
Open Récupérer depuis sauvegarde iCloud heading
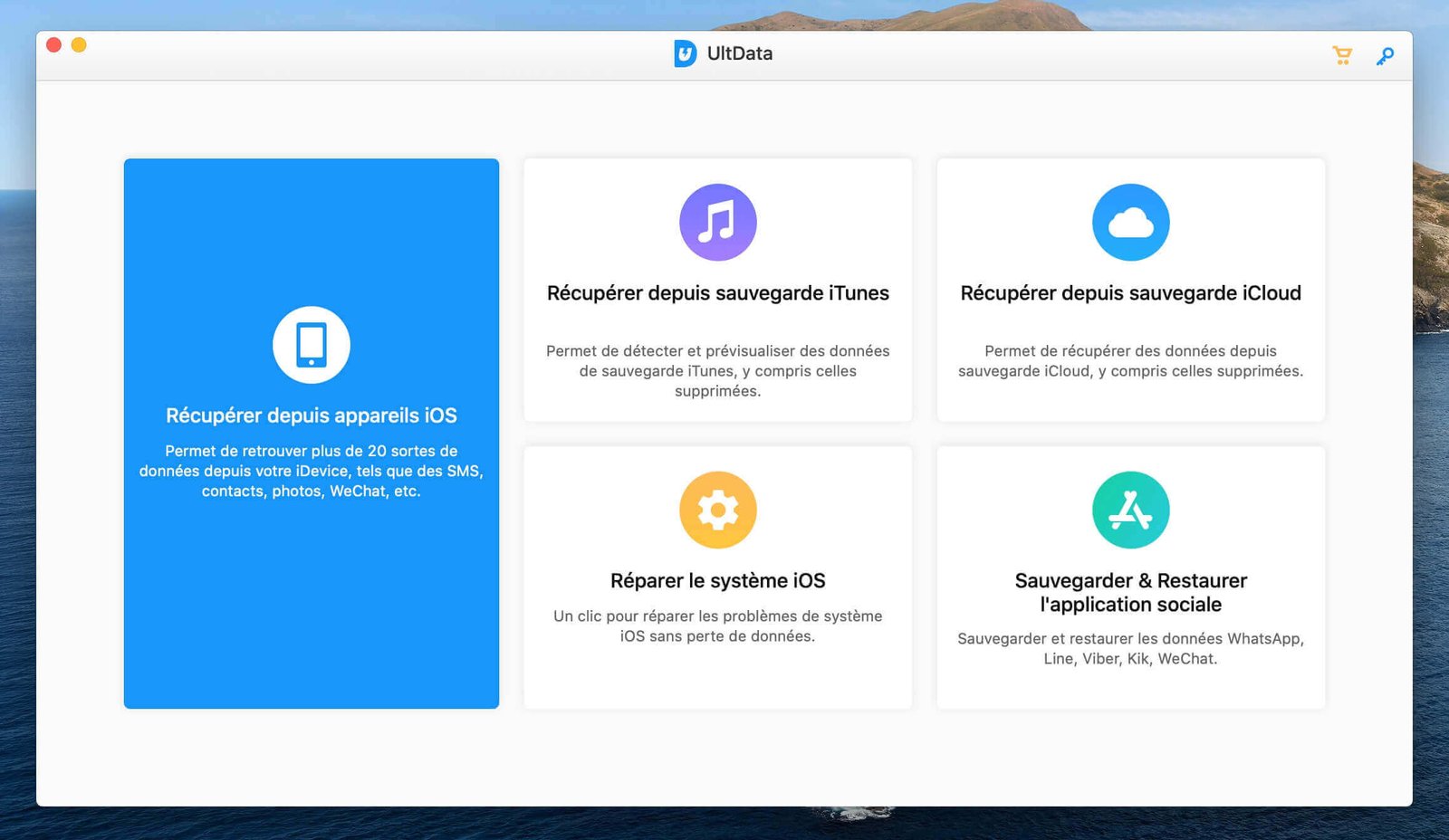(x=1131, y=293)
